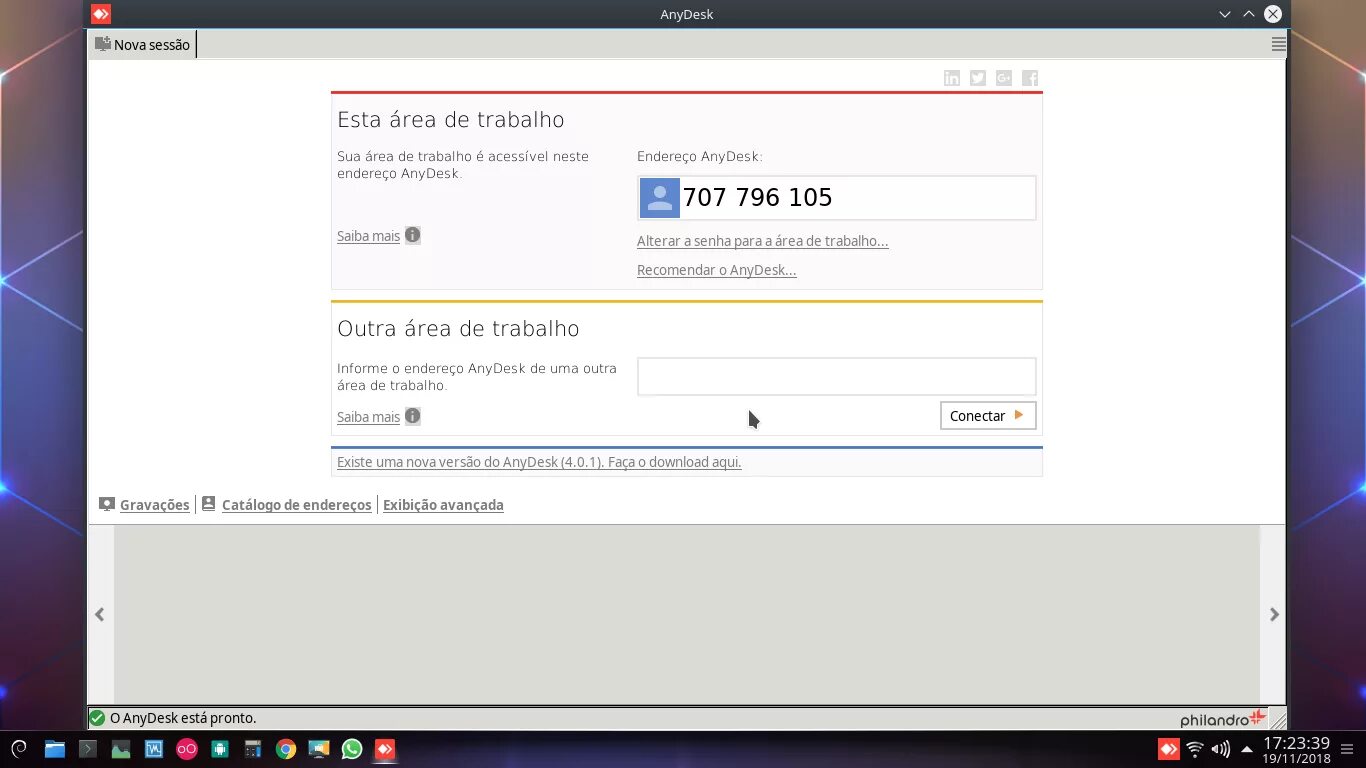Open Recomendar o AnyDesk link

(716, 270)
